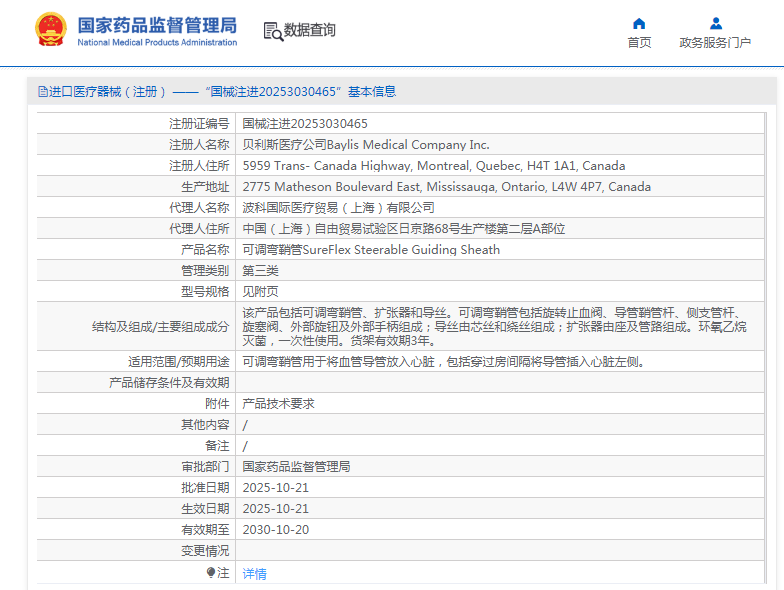Click the lightbulb icon beside 注
Viewport: 784px width, 590px height.
click(x=211, y=572)
